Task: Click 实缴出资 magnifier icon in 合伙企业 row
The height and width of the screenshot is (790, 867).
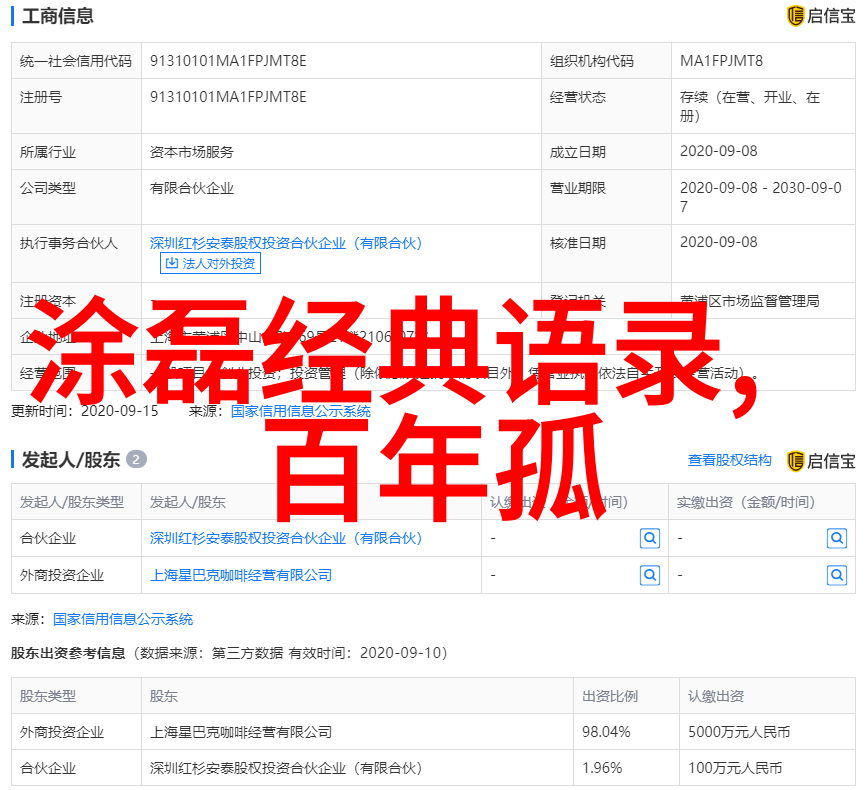Action: [837, 538]
